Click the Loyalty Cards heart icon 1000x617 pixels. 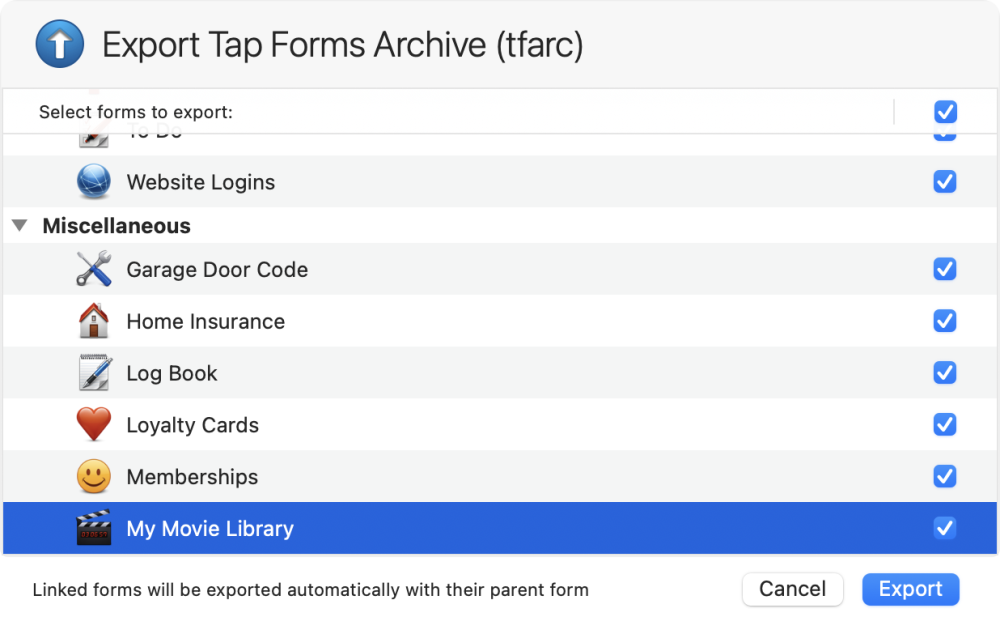(x=94, y=425)
